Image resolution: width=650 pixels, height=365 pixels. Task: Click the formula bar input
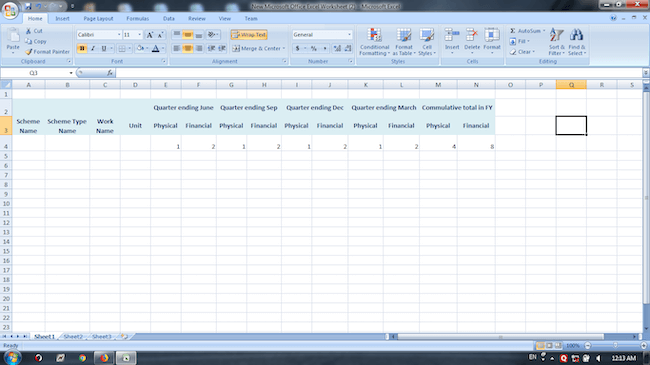(x=379, y=73)
